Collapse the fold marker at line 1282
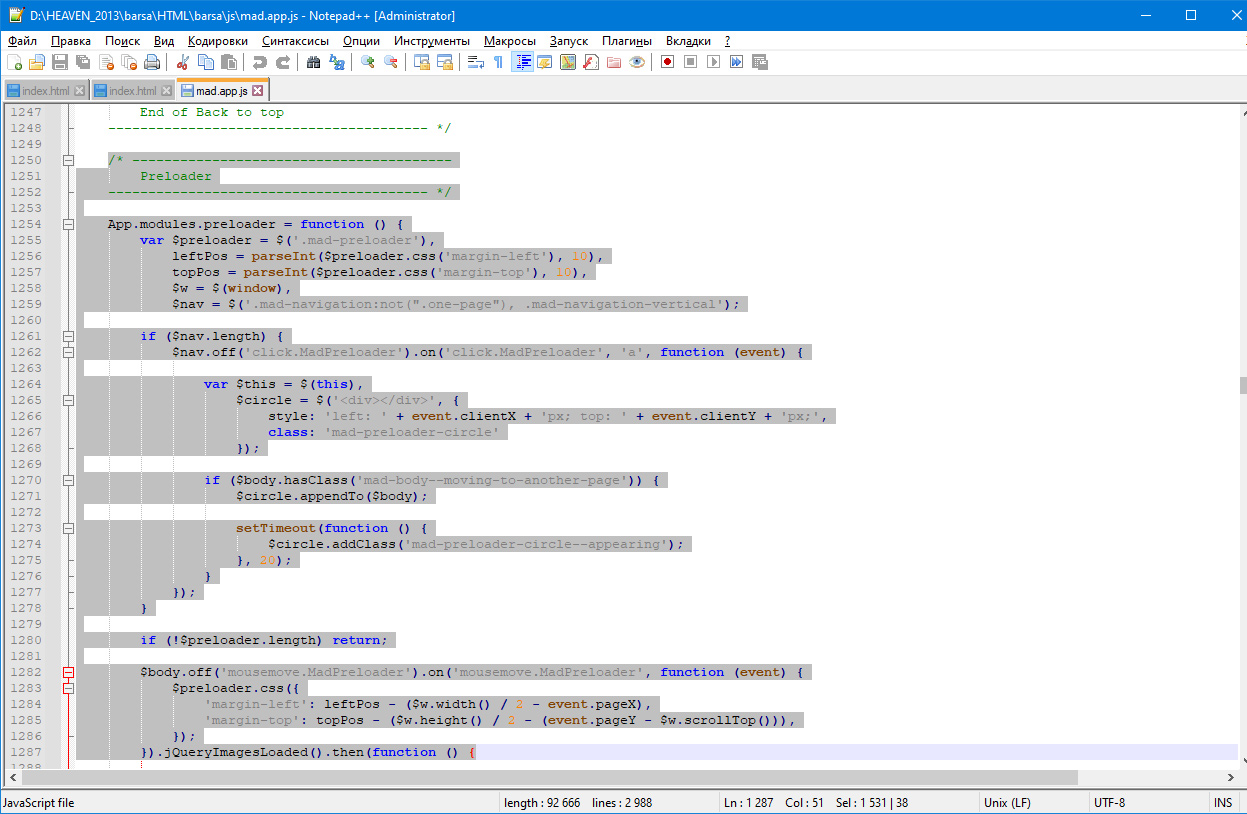Image resolution: width=1247 pixels, height=814 pixels. coord(68,672)
